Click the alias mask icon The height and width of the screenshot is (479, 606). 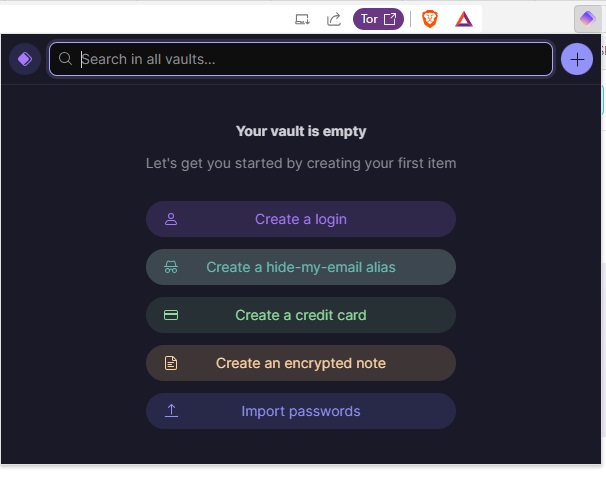click(x=171, y=267)
